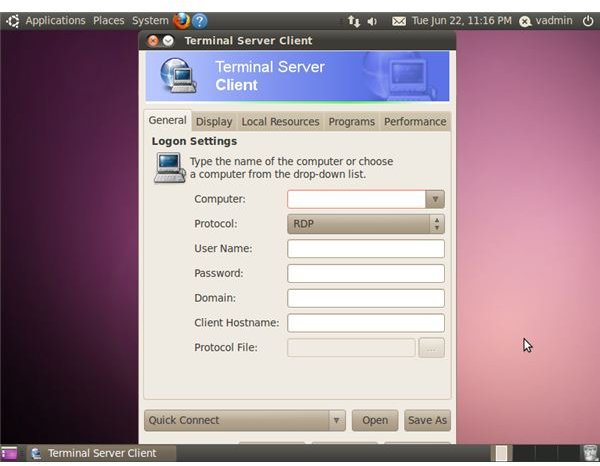This screenshot has height=466, width=600.
Task: Select the General tab
Action: coord(167,120)
